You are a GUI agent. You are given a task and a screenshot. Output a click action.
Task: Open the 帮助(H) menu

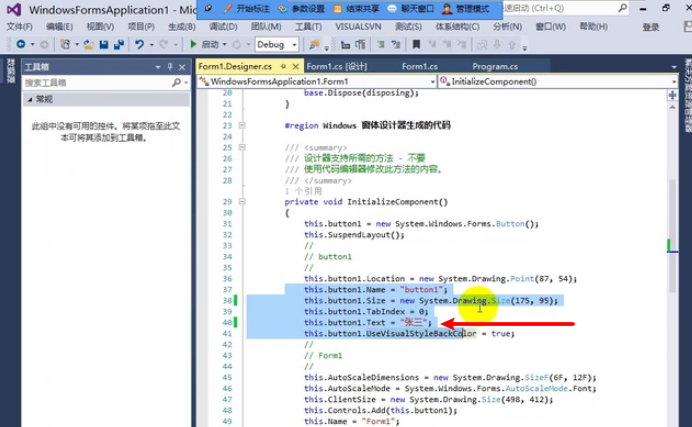[594, 27]
